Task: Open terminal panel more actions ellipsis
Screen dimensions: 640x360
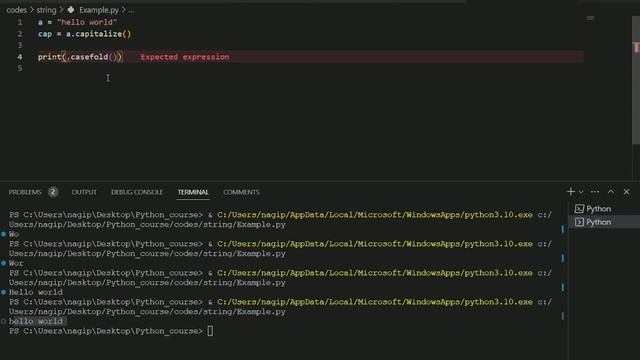Action: [x=595, y=192]
